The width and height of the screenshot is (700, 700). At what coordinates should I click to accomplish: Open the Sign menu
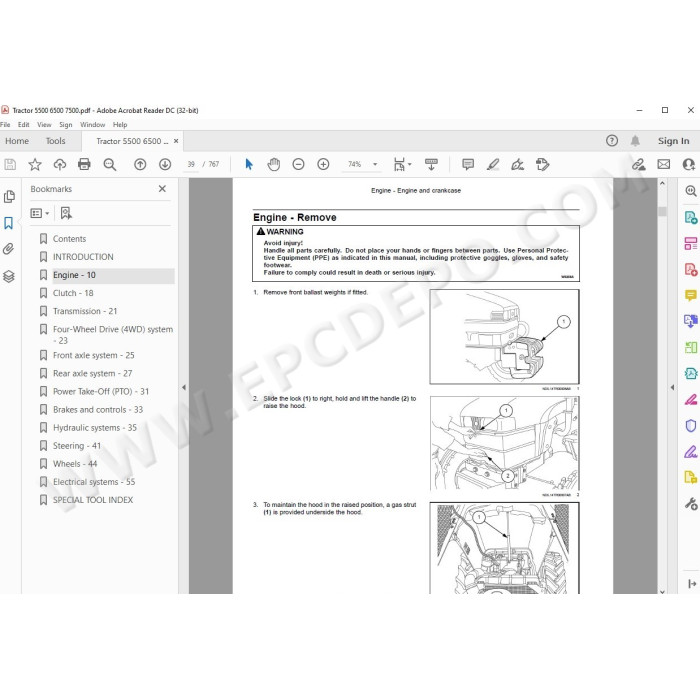(66, 125)
